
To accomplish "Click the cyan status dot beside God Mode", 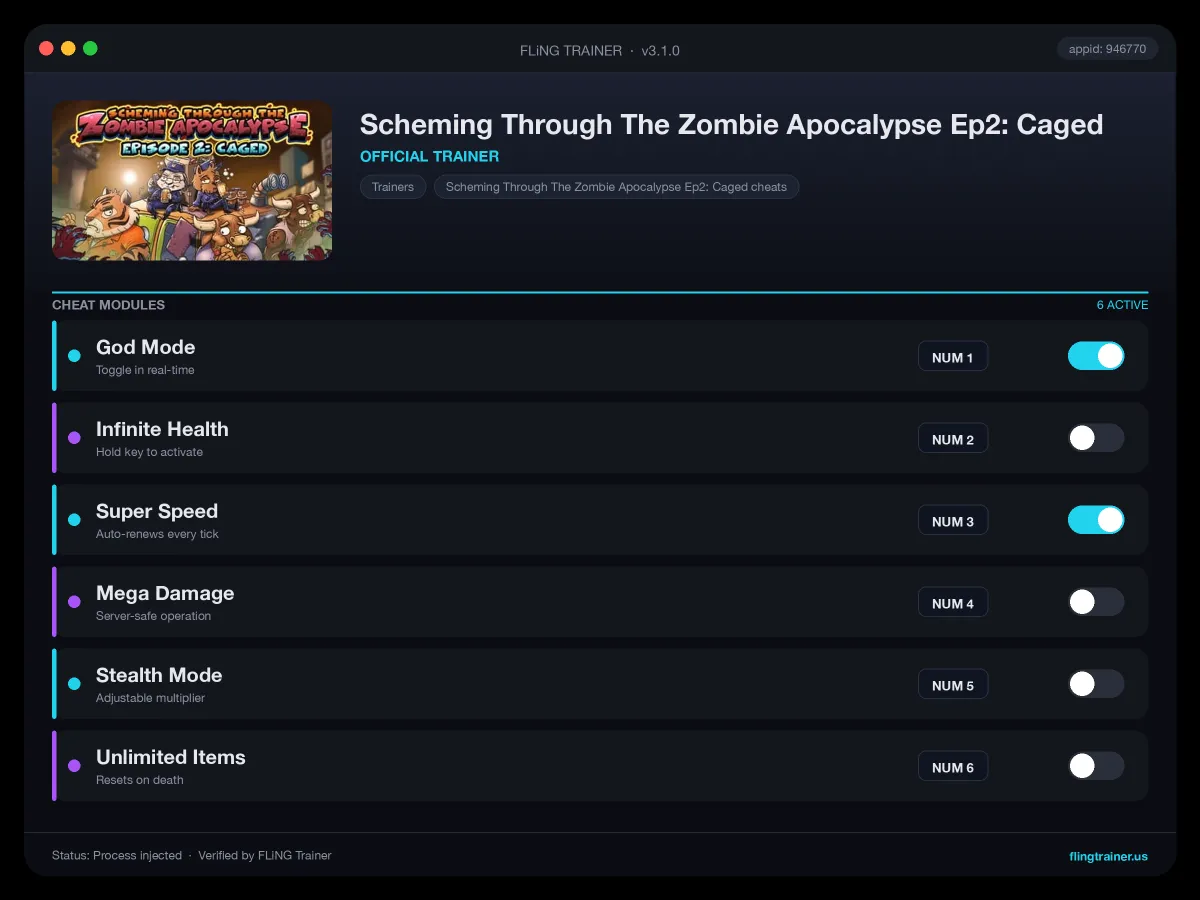I will 74,356.
